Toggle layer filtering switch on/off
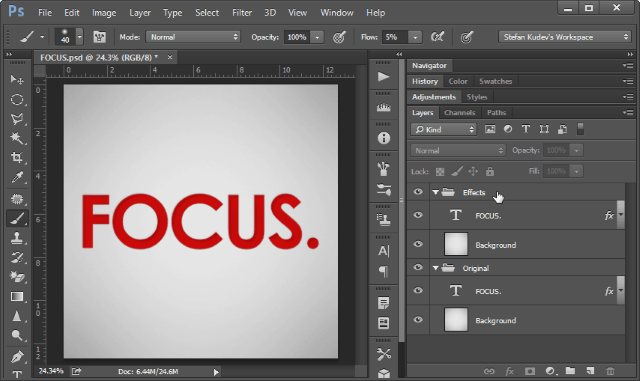The width and height of the screenshot is (640, 381). 580,129
